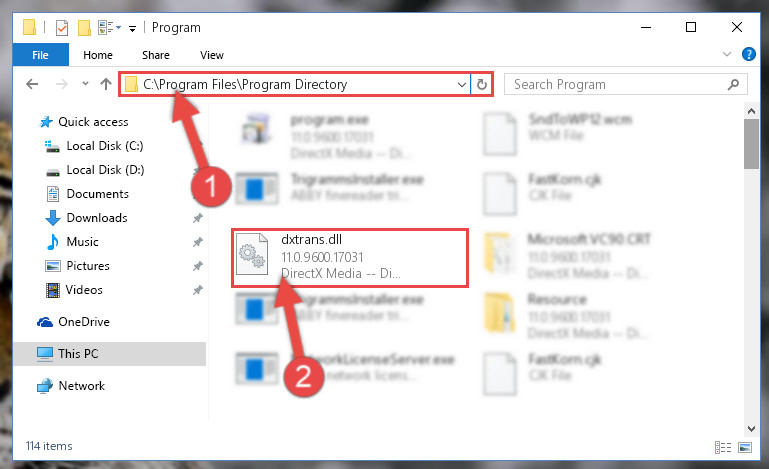
Task: Expand the ribbon with the chevron
Action: pos(727,54)
